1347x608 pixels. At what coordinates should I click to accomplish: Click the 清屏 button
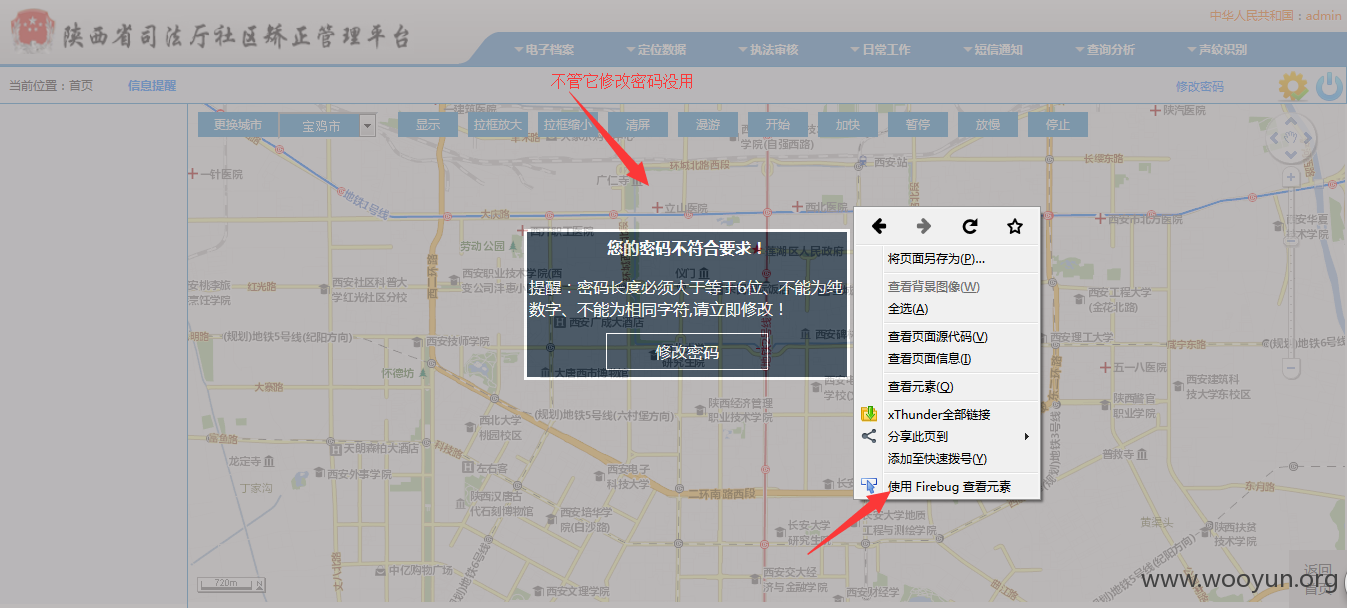coord(638,125)
